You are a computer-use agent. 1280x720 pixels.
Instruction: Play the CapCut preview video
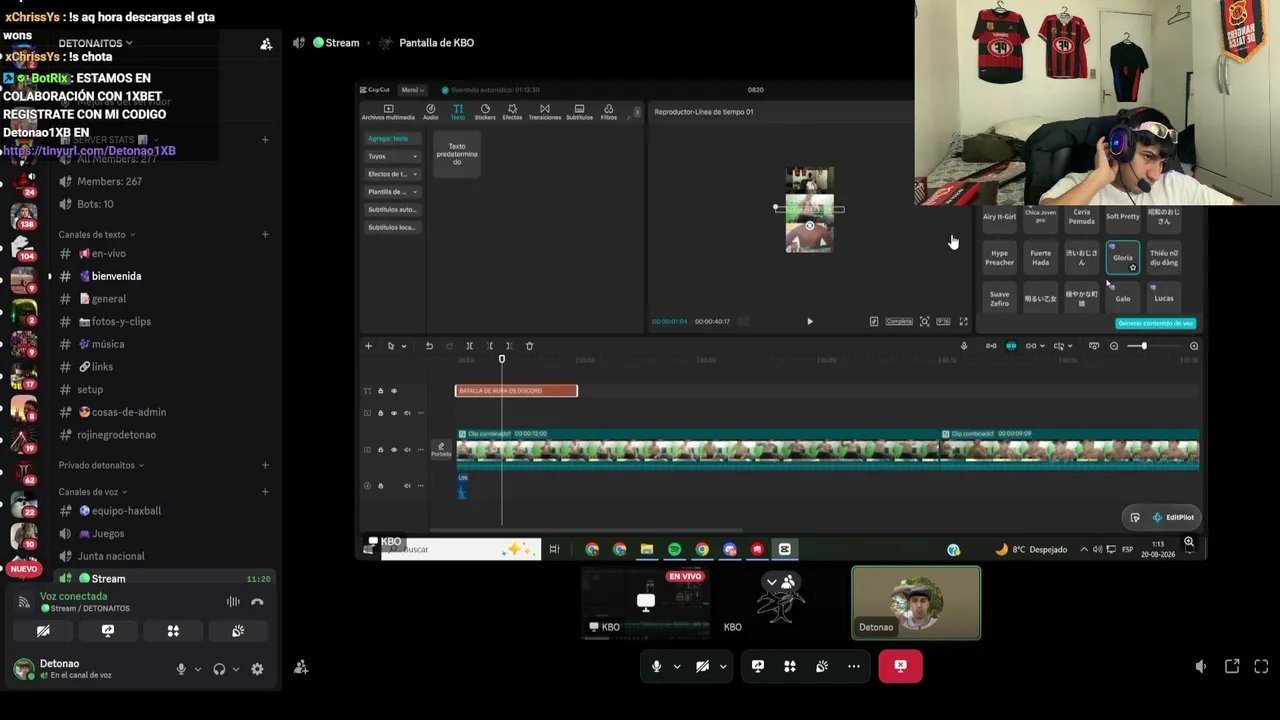tap(810, 322)
